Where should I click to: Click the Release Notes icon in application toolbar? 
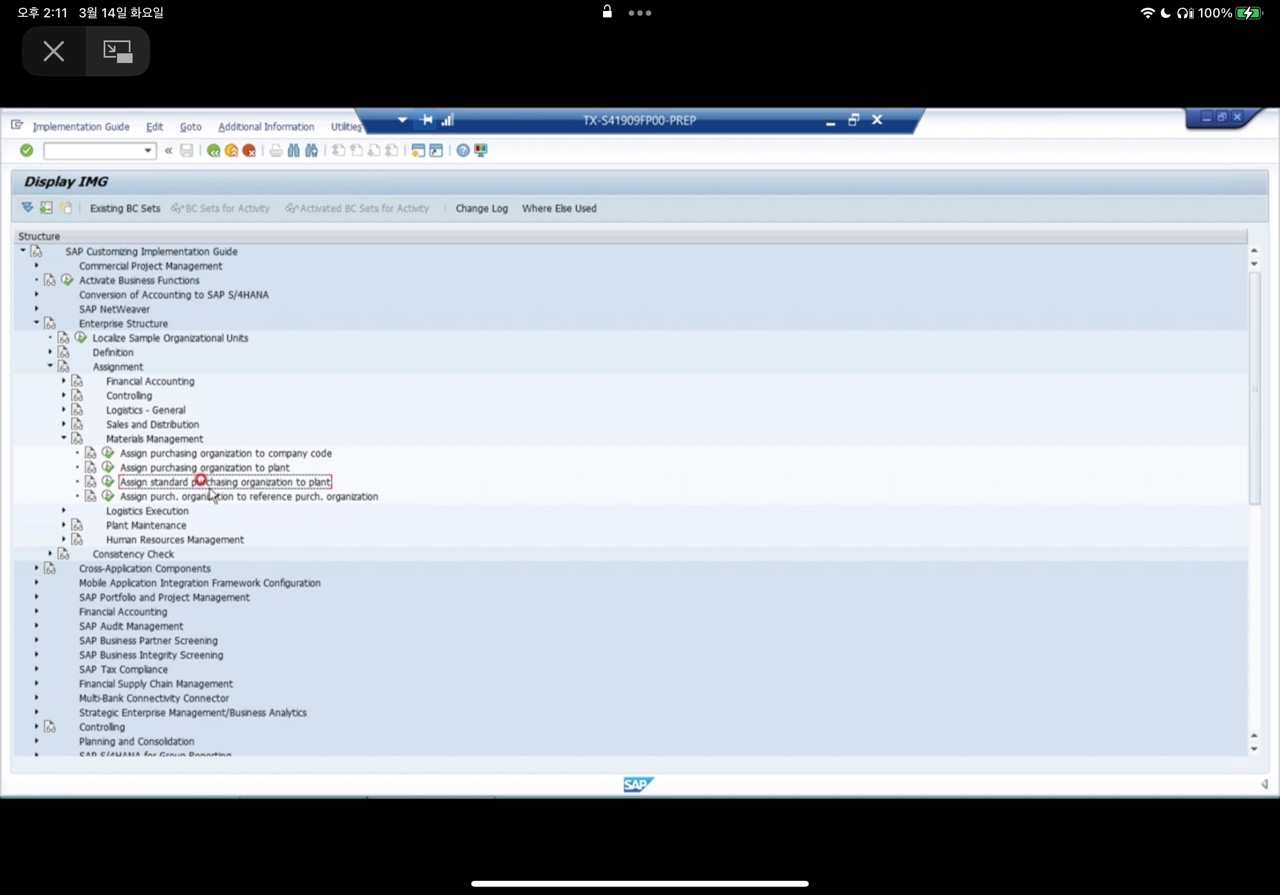tap(66, 208)
